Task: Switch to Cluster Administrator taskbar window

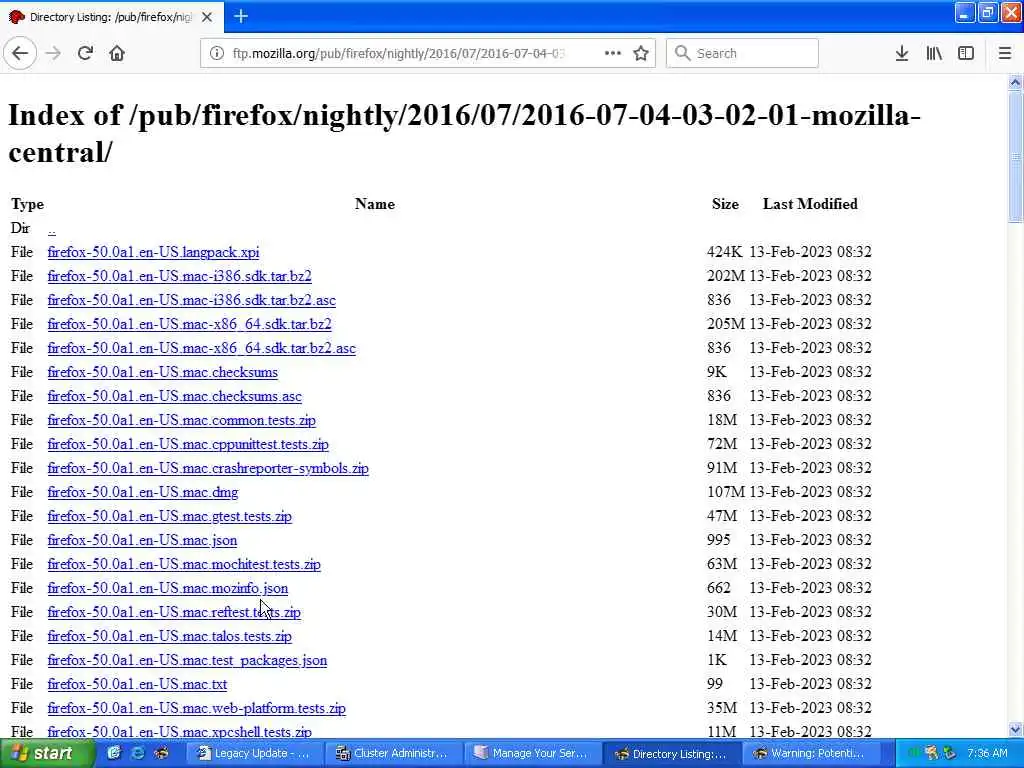Action: click(x=393, y=754)
